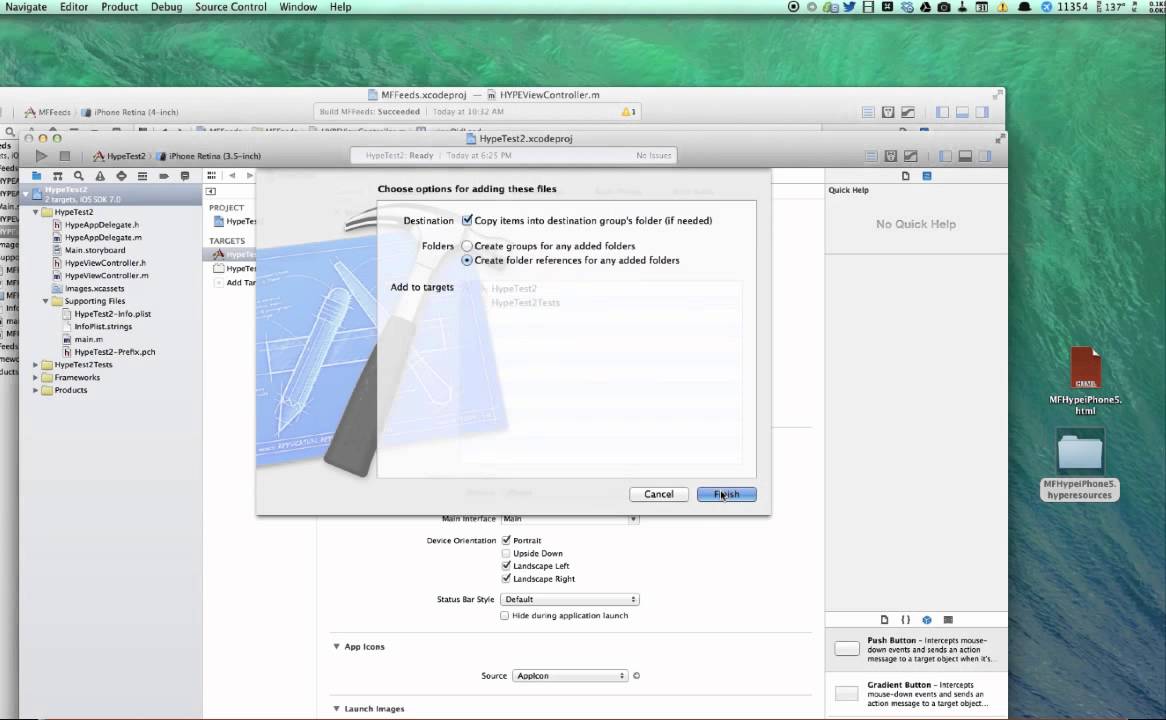This screenshot has height=720, width=1166.
Task: Open related items grid icon in editor
Action: [212, 176]
